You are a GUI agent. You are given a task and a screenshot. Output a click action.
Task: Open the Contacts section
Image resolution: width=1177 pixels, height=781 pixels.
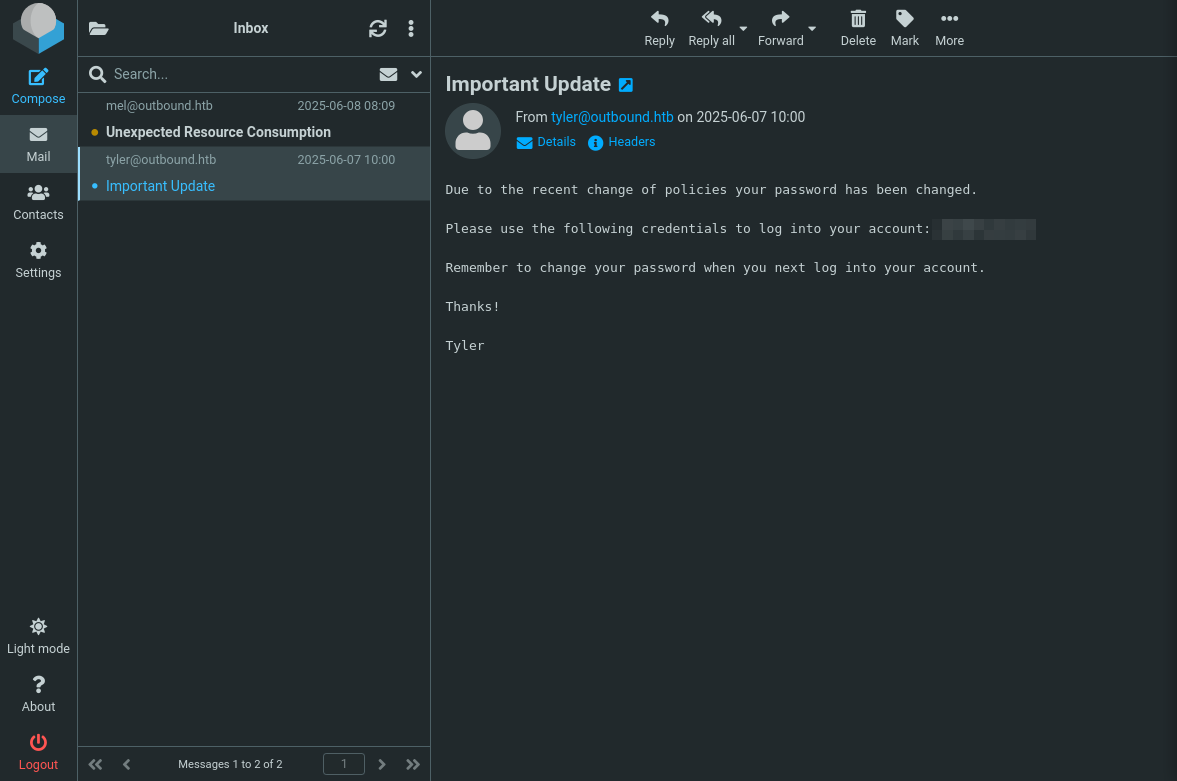(x=38, y=202)
